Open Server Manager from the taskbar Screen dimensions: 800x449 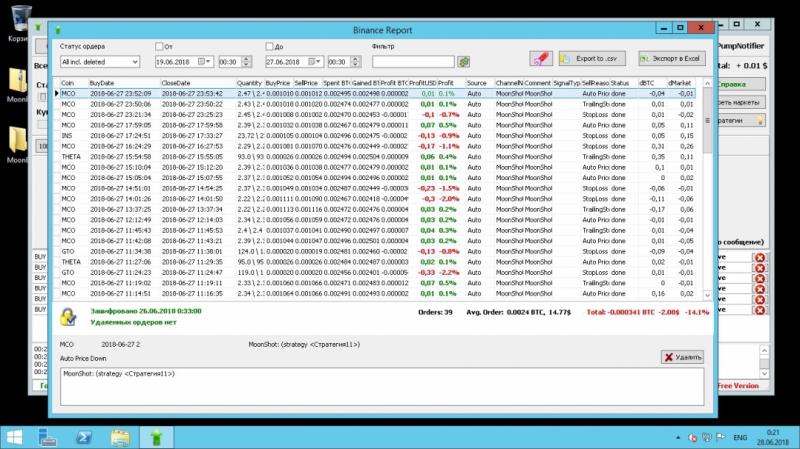click(47, 437)
